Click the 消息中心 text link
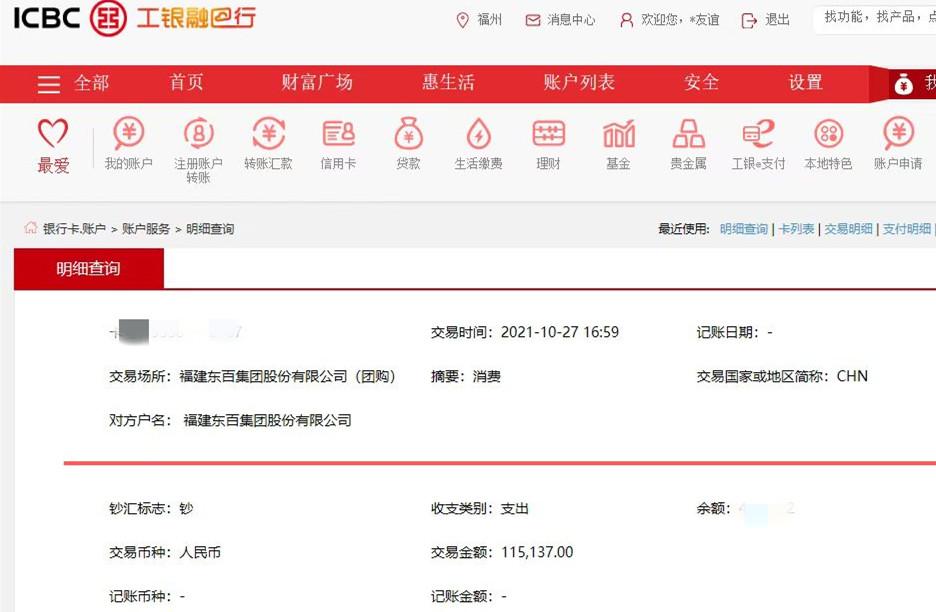936x612 pixels. [x=571, y=20]
